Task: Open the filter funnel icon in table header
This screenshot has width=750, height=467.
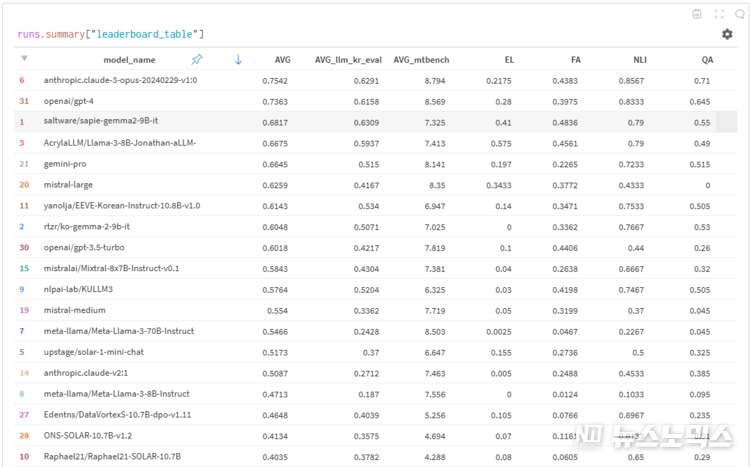Action: pos(24,59)
